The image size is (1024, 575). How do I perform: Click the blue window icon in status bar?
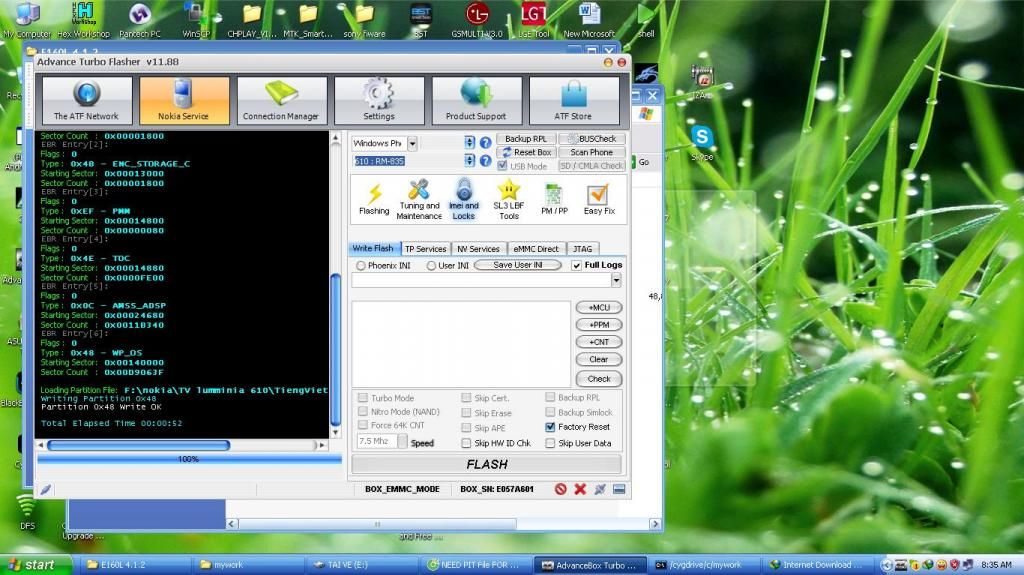pos(619,489)
